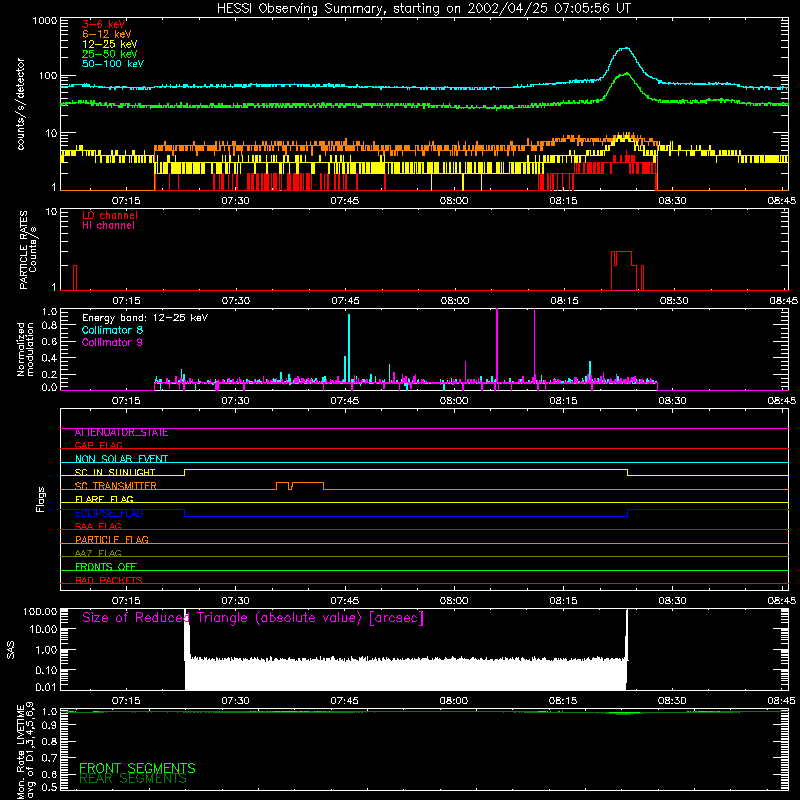Screen dimensions: 800x800
Task: Click the Size of Reduced Triangle heading
Action: coord(253,618)
